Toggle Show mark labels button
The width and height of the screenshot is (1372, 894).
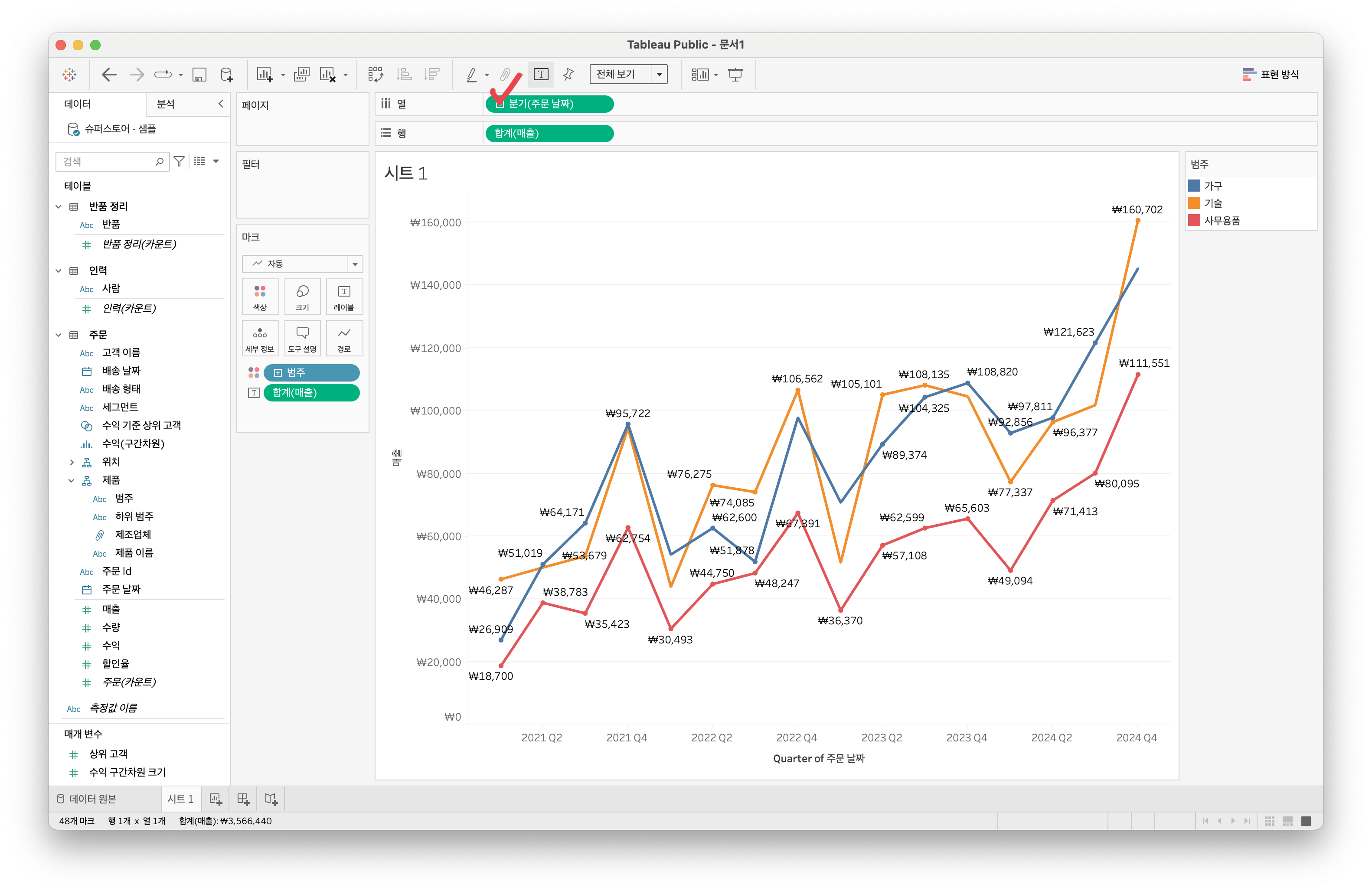click(541, 75)
